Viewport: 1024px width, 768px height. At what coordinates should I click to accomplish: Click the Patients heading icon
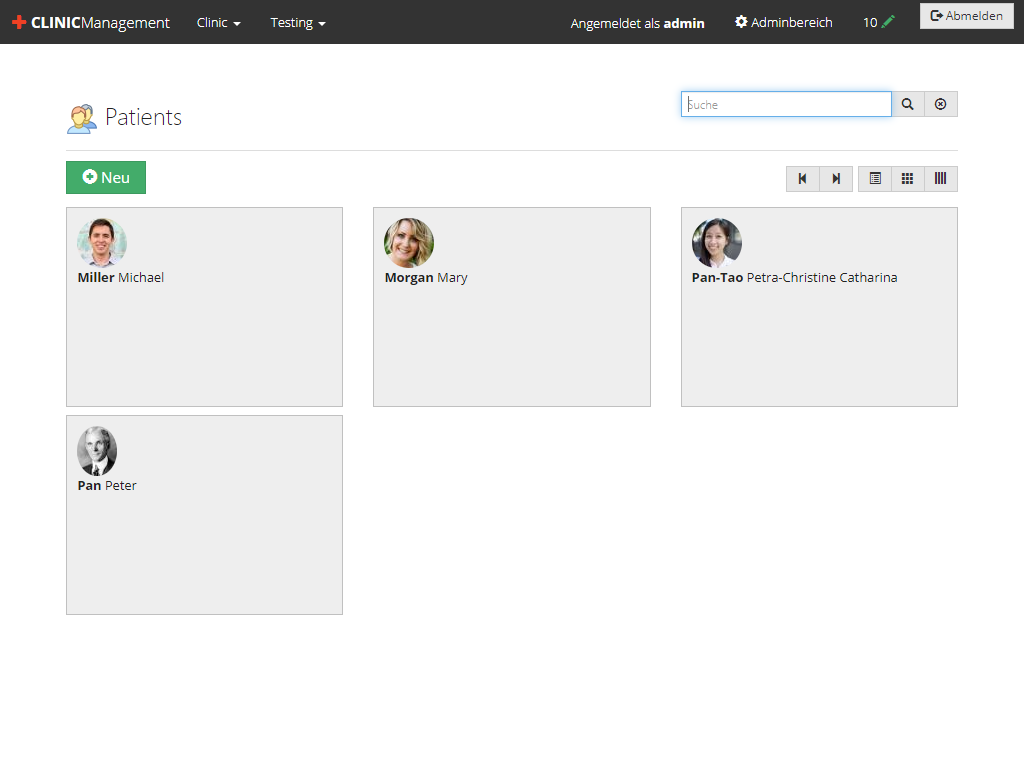click(82, 119)
